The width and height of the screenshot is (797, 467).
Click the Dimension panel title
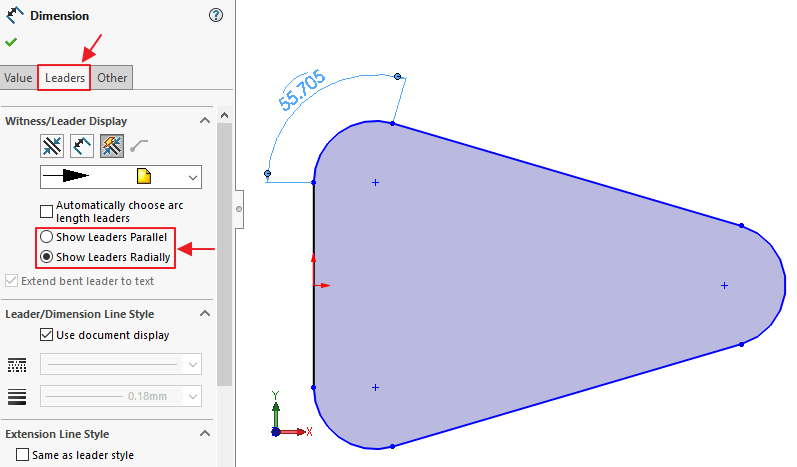tap(59, 16)
